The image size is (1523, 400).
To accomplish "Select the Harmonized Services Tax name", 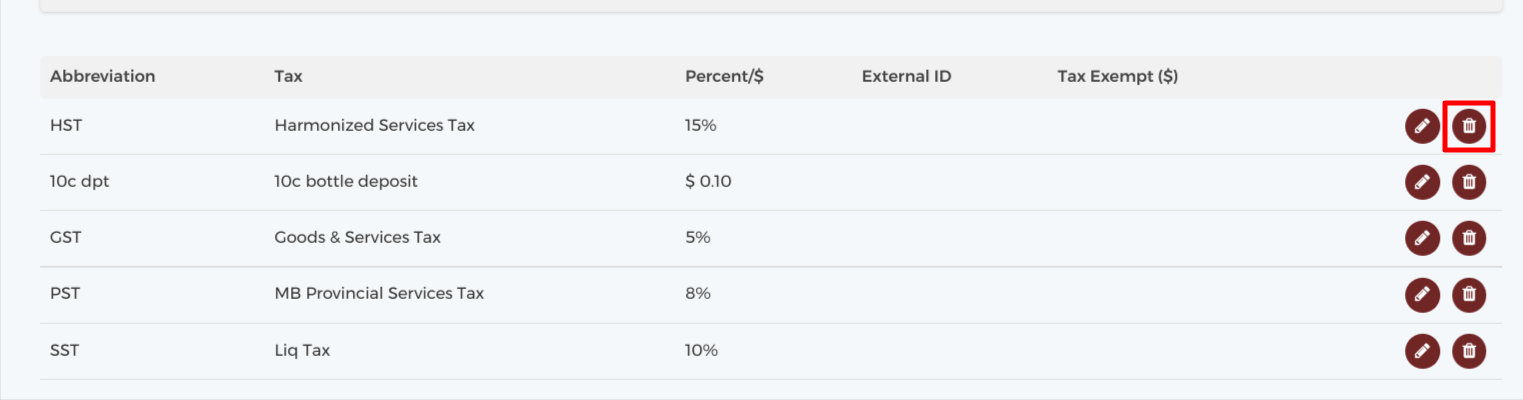I will tap(375, 125).
